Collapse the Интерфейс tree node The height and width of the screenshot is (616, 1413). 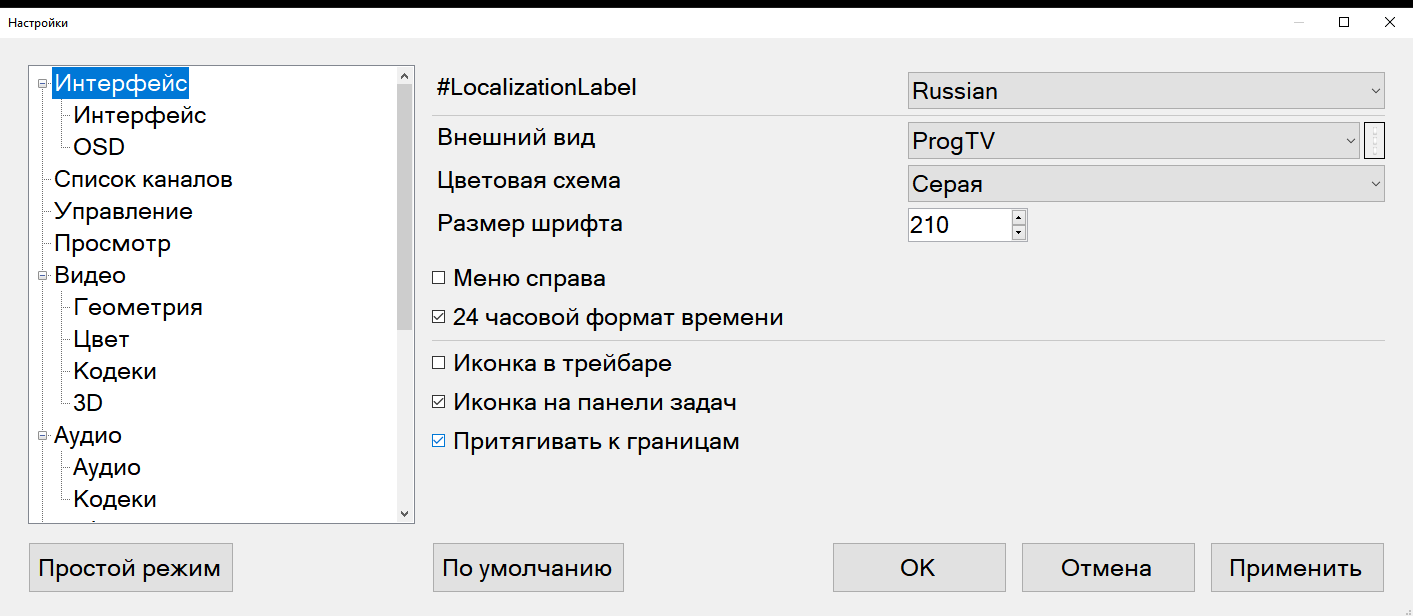pos(42,84)
